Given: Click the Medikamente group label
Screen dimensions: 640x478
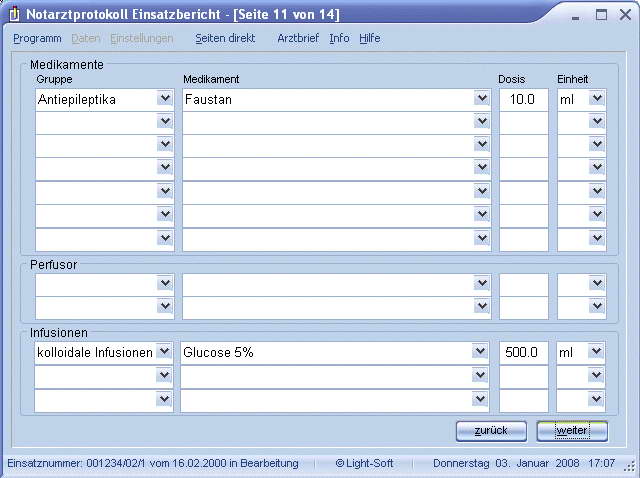Looking at the screenshot, I should [x=67, y=64].
